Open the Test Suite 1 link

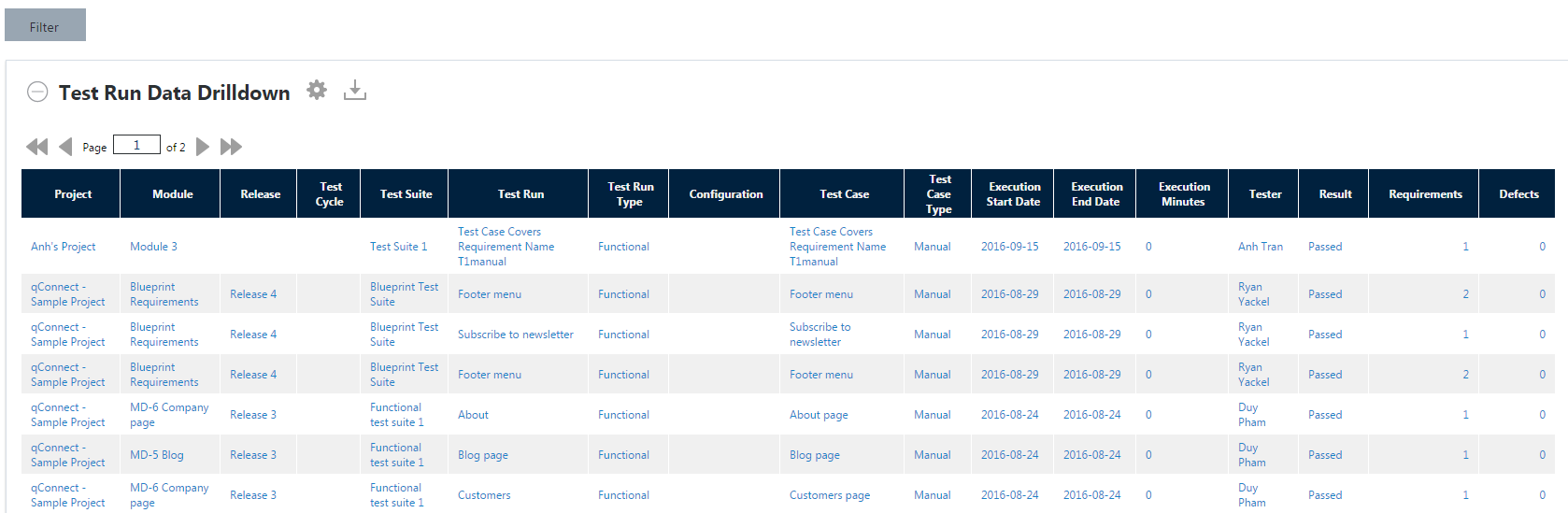coord(398,247)
